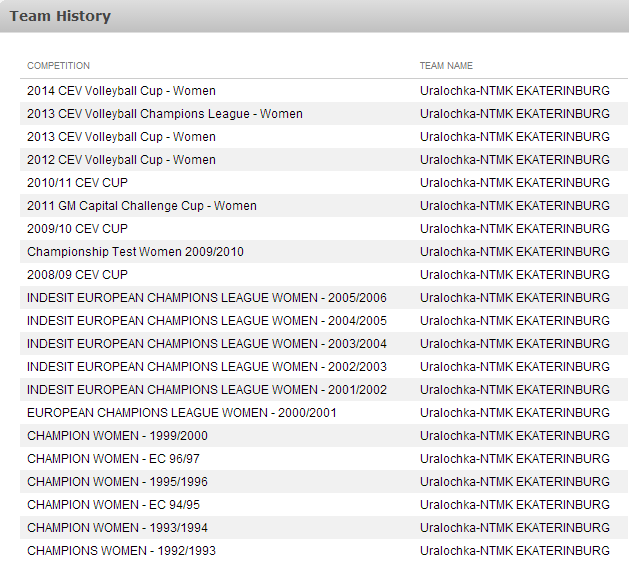Select Championship Test Women 2009/2010
This screenshot has height=562, width=629.
(x=135, y=252)
